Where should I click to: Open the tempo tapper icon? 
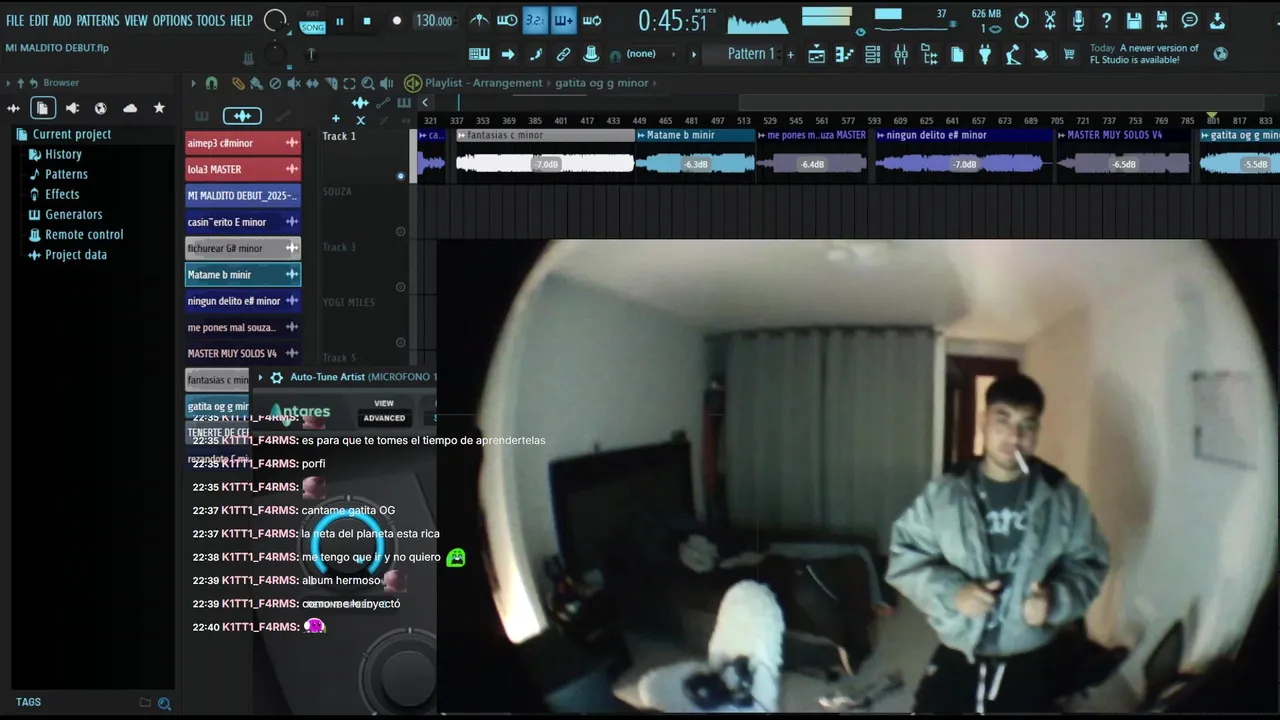[1013, 55]
